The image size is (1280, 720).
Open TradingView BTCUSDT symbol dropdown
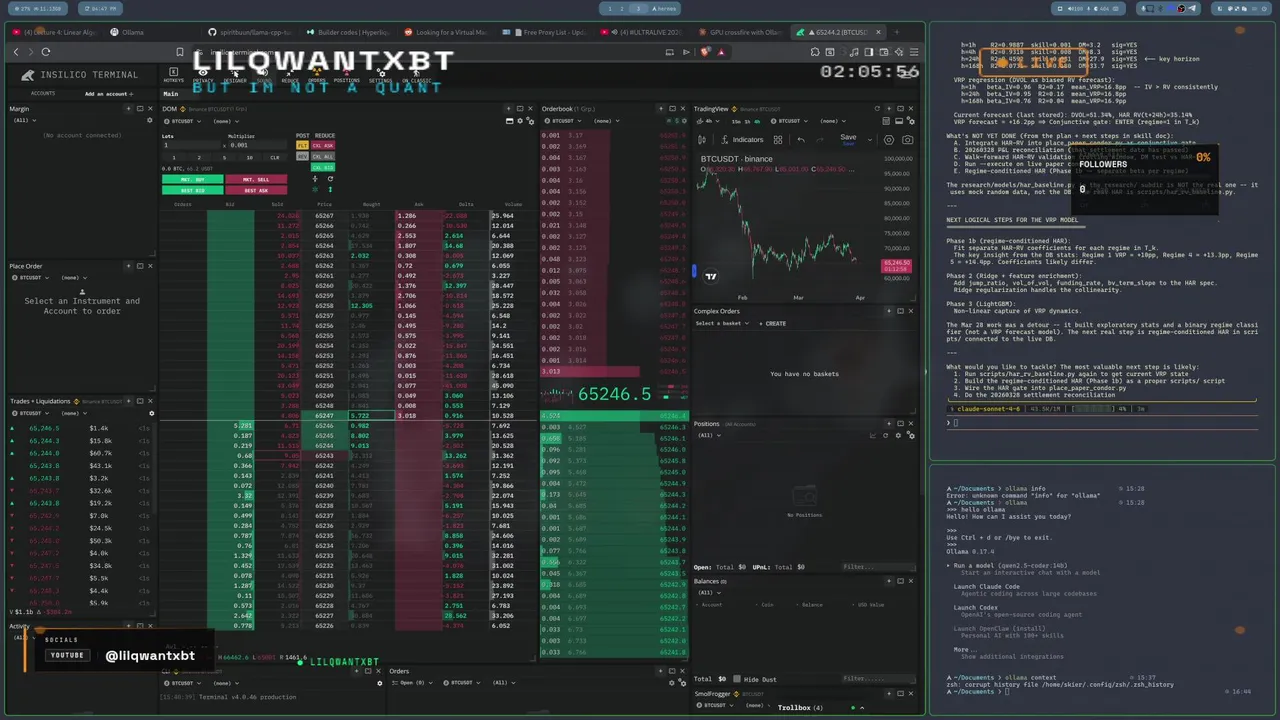pos(789,121)
